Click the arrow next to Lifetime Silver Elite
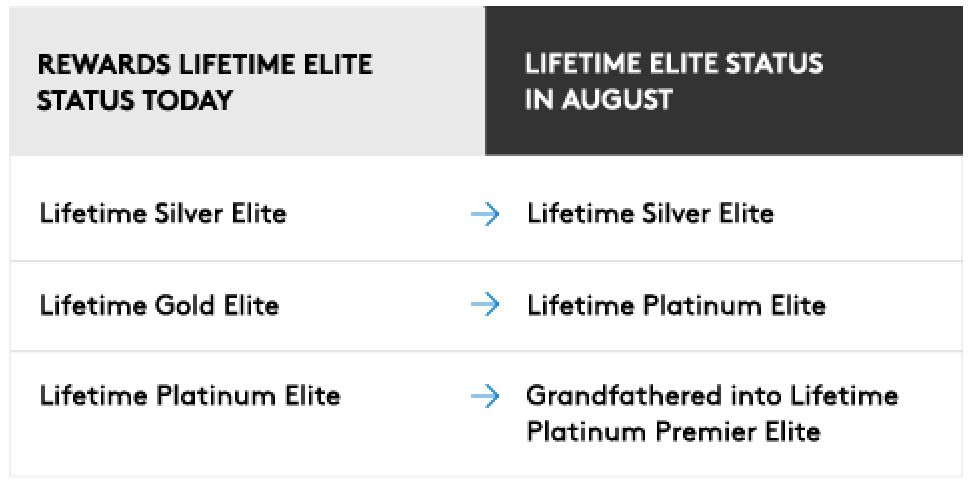Image resolution: width=968 pixels, height=485 pixels. point(485,215)
